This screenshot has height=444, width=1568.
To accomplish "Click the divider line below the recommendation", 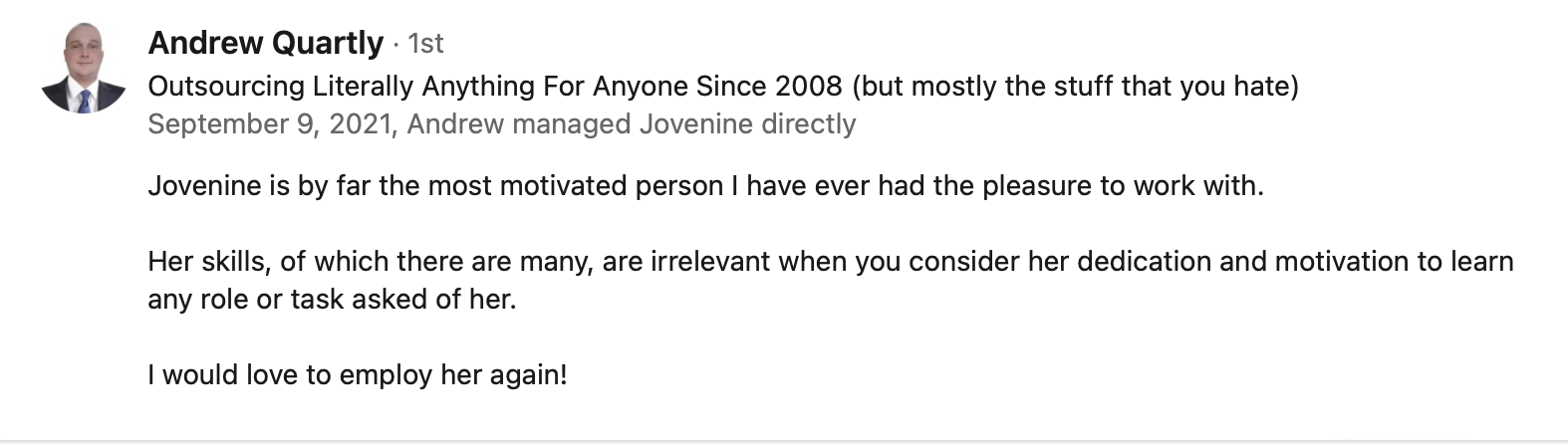I will 784,440.
